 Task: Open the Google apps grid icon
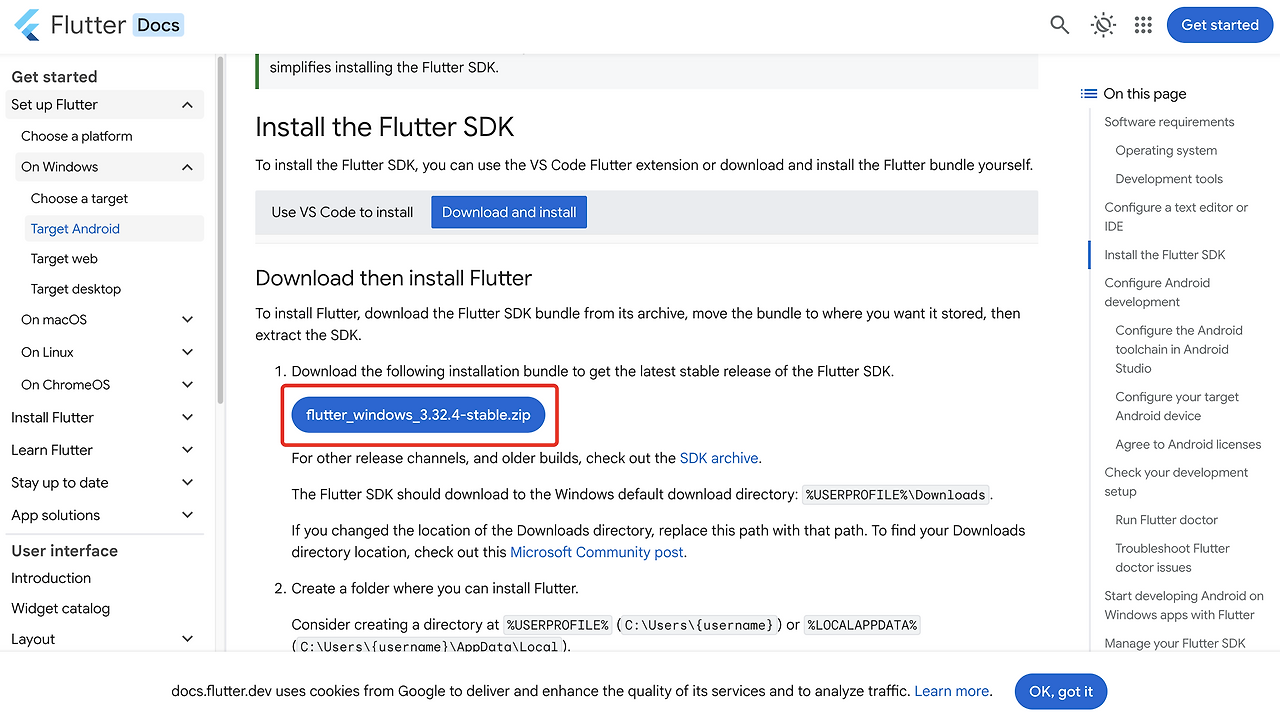coord(1143,25)
